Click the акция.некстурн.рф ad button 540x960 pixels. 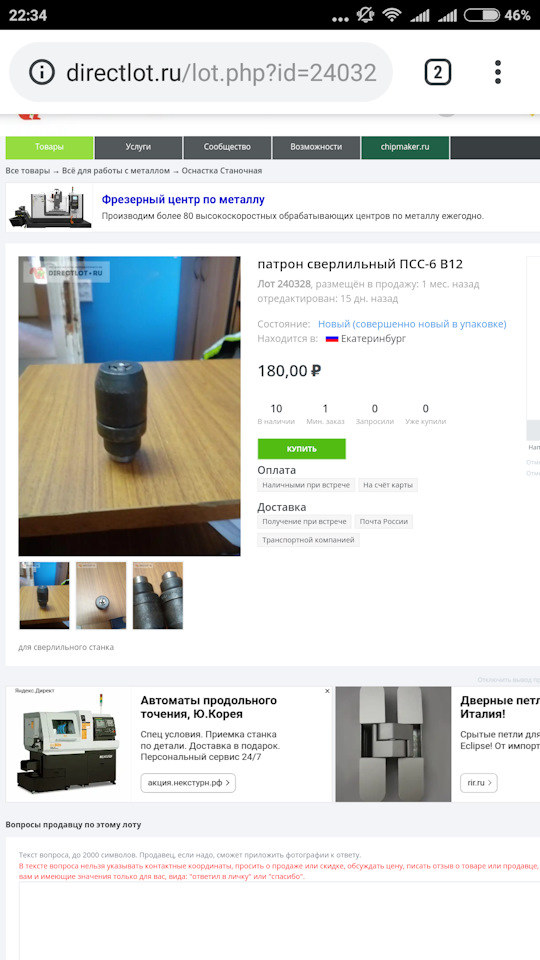[188, 782]
